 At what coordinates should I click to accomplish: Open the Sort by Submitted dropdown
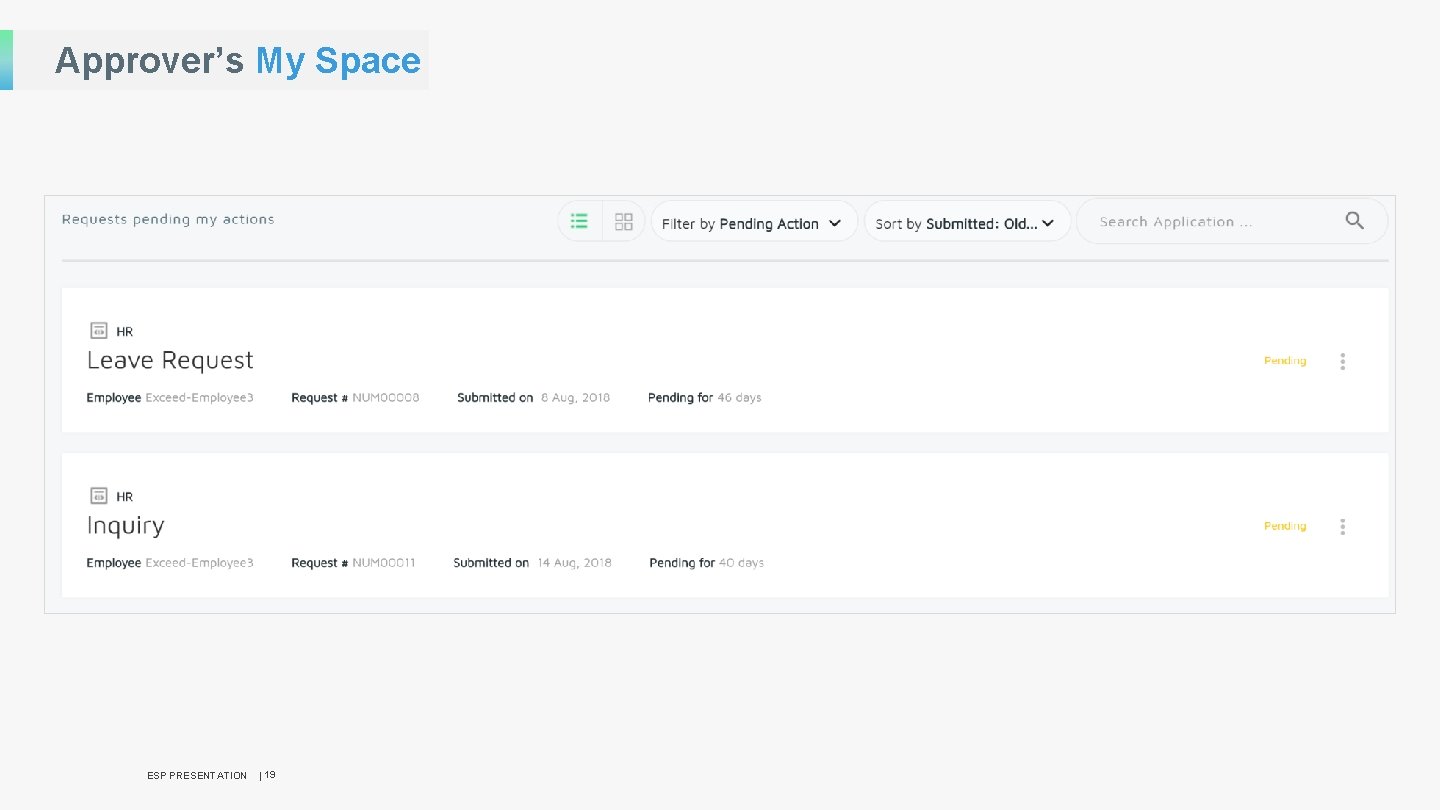click(x=966, y=221)
